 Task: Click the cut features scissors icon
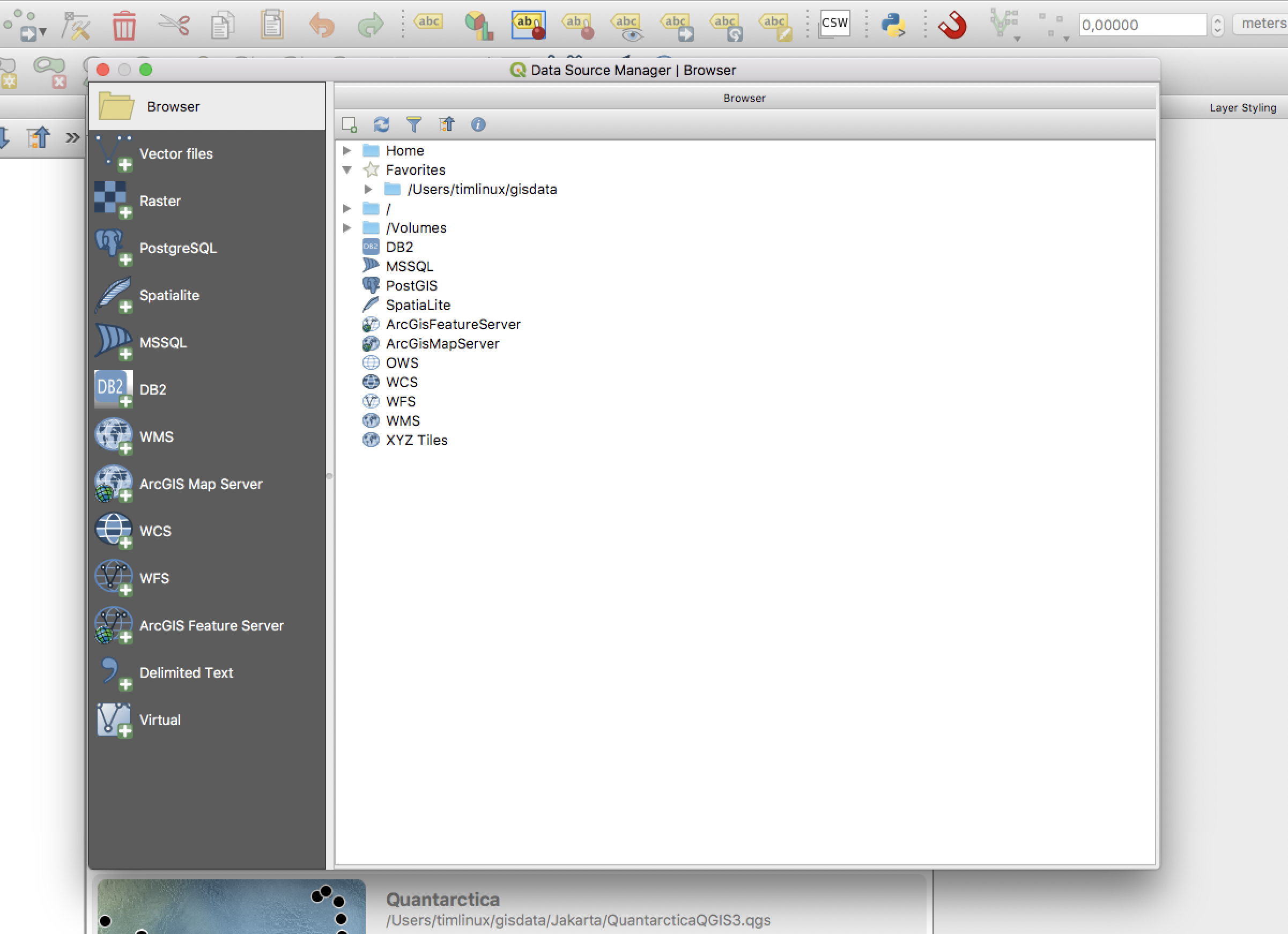173,25
